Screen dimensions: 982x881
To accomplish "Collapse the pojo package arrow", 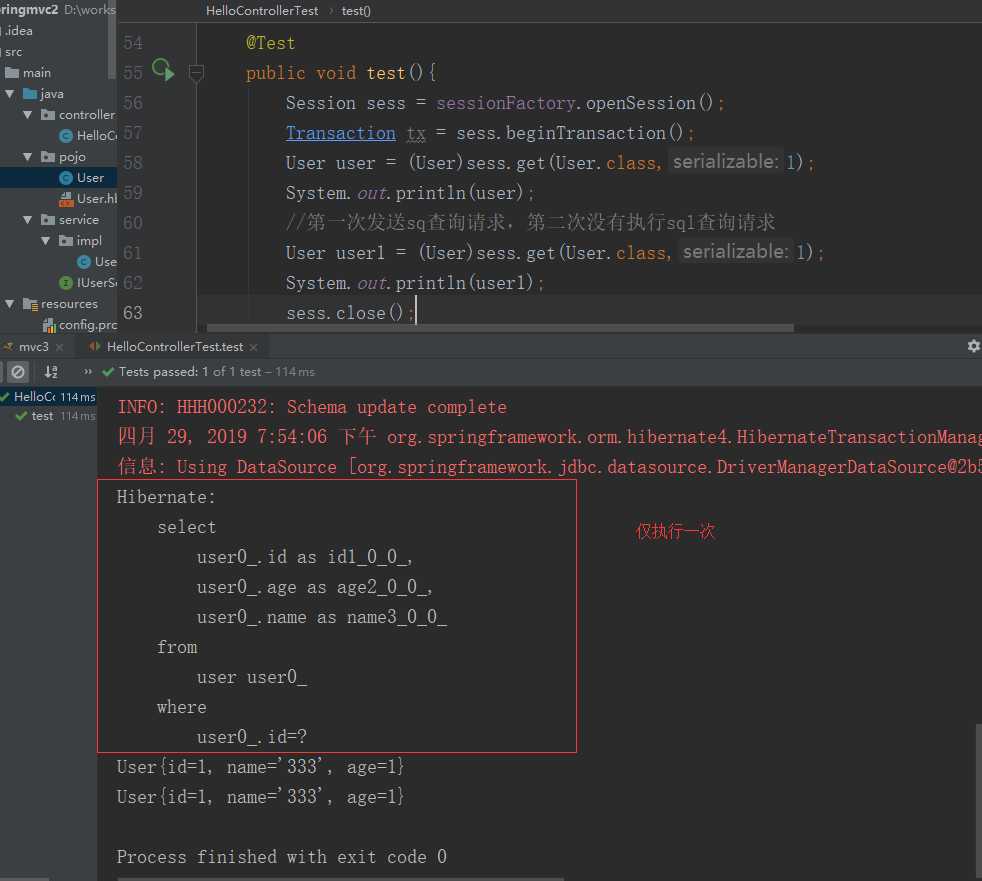I will [x=28, y=157].
